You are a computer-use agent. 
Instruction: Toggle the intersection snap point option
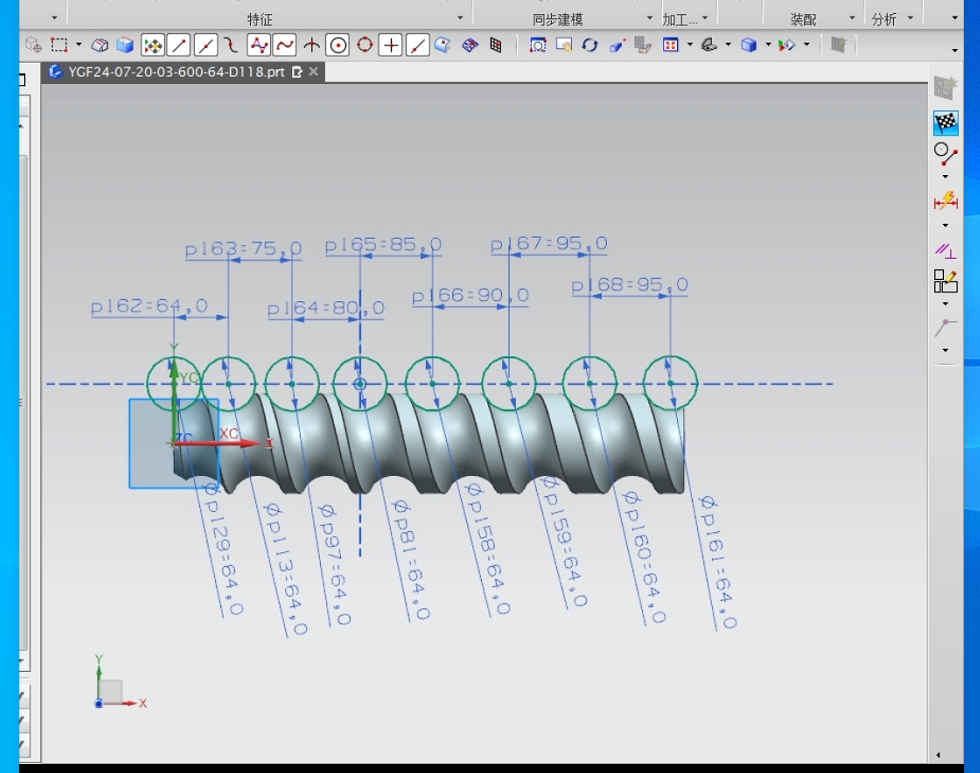(x=311, y=45)
